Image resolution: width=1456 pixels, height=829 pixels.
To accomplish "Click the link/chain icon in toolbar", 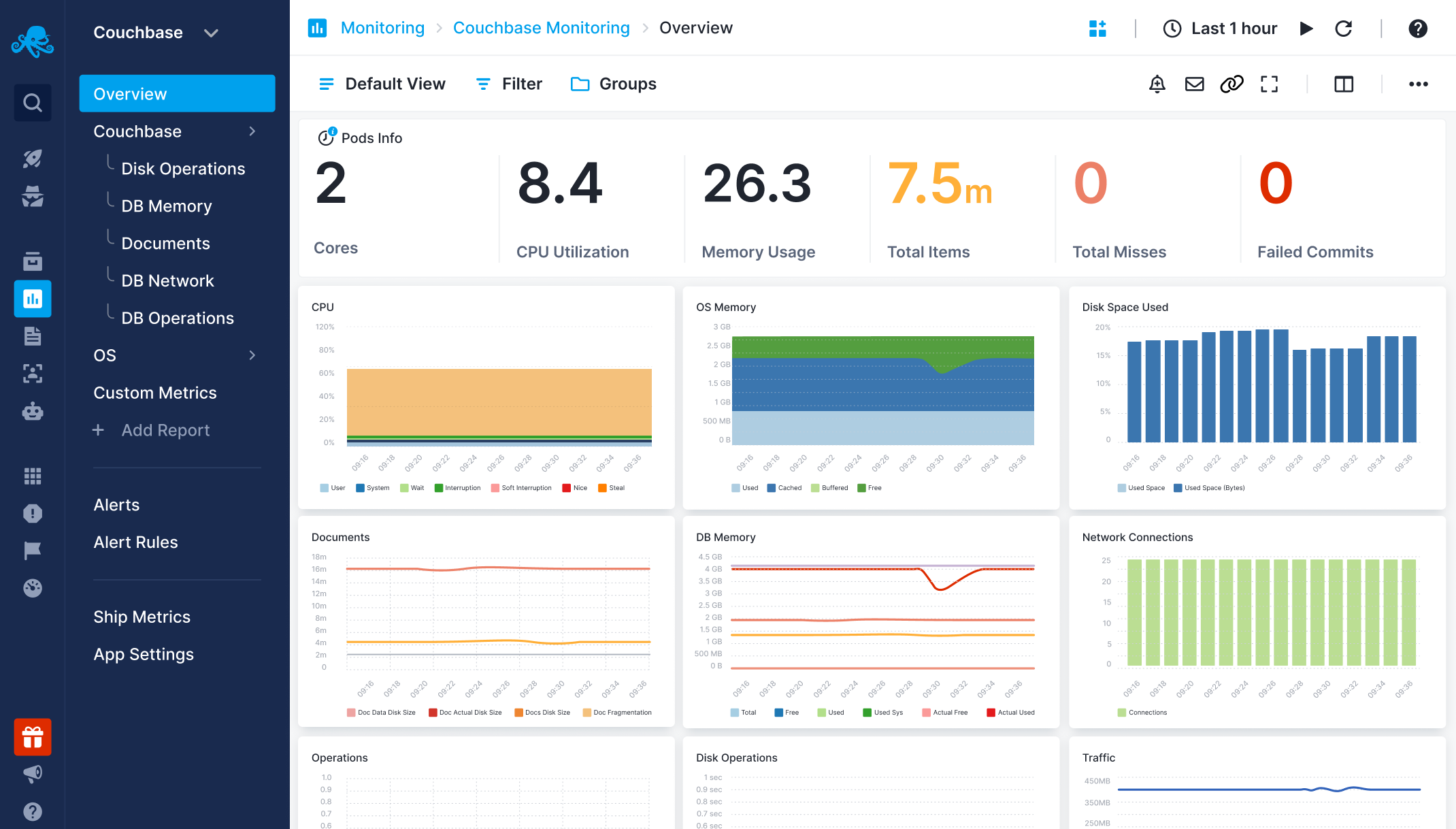I will [x=1231, y=84].
